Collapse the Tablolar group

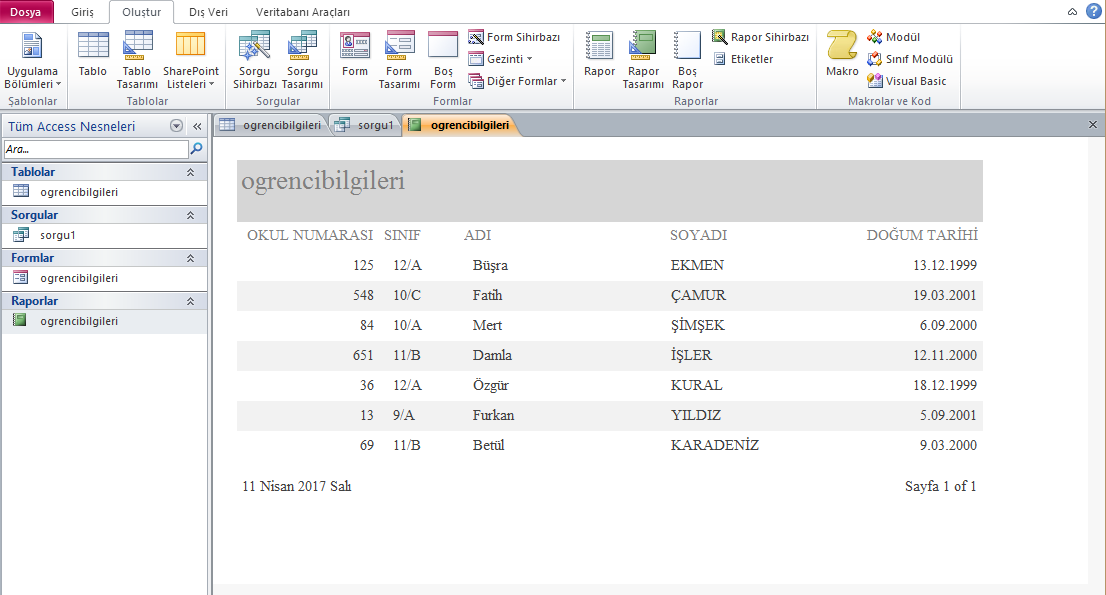[x=190, y=172]
